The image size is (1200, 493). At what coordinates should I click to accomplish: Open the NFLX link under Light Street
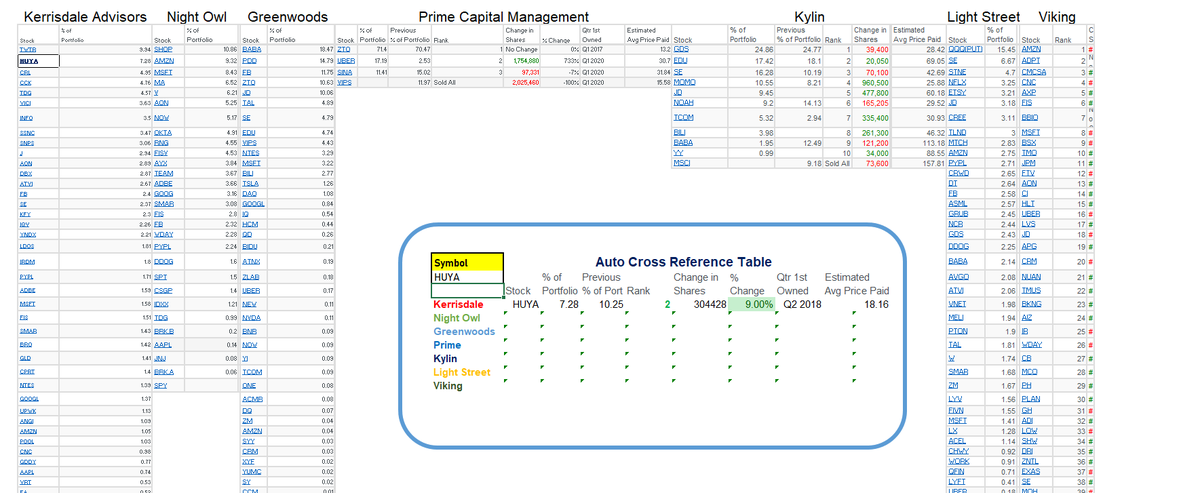(957, 82)
